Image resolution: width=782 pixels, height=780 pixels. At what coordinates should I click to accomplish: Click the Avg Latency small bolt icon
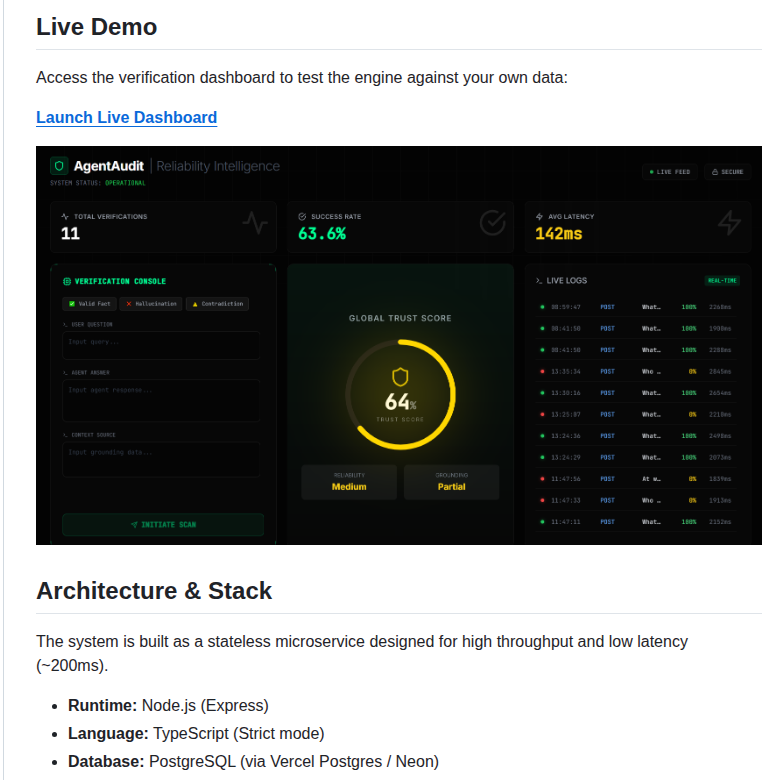pos(539,216)
